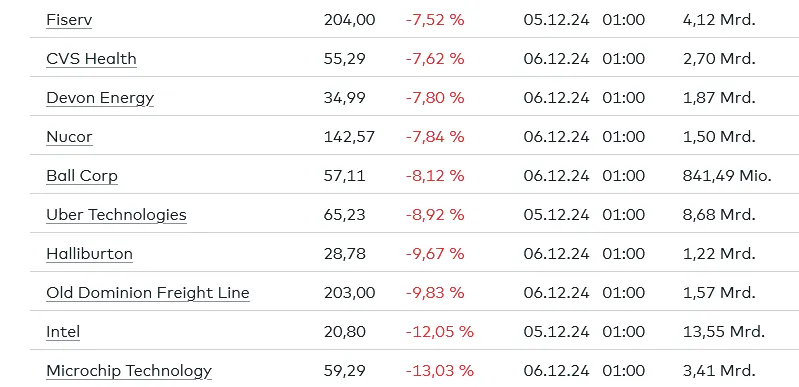Viewport: 799px width, 387px height.
Task: Open the CVS Health stock link
Action: click(x=91, y=59)
